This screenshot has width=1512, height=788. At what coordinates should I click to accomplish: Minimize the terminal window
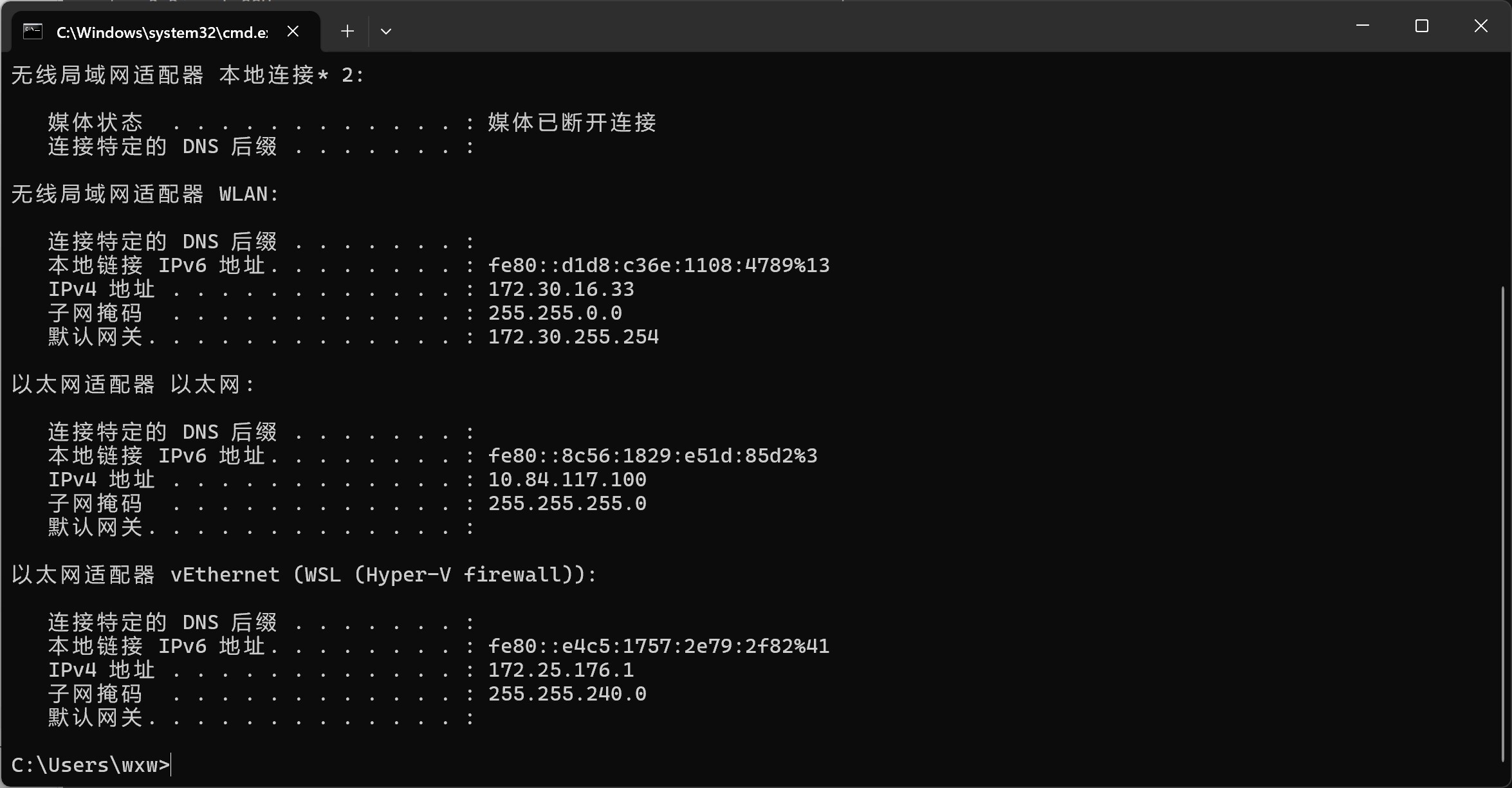click(x=1362, y=26)
